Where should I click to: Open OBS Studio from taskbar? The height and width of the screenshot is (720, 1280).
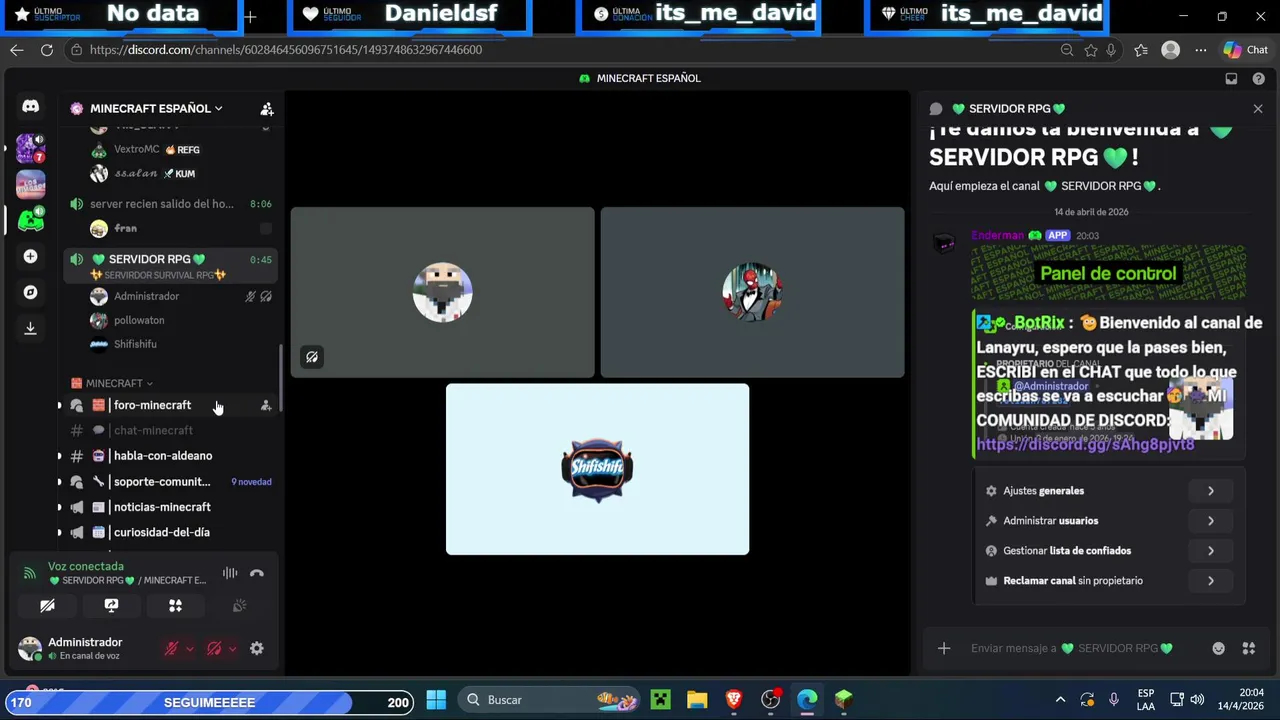770,700
